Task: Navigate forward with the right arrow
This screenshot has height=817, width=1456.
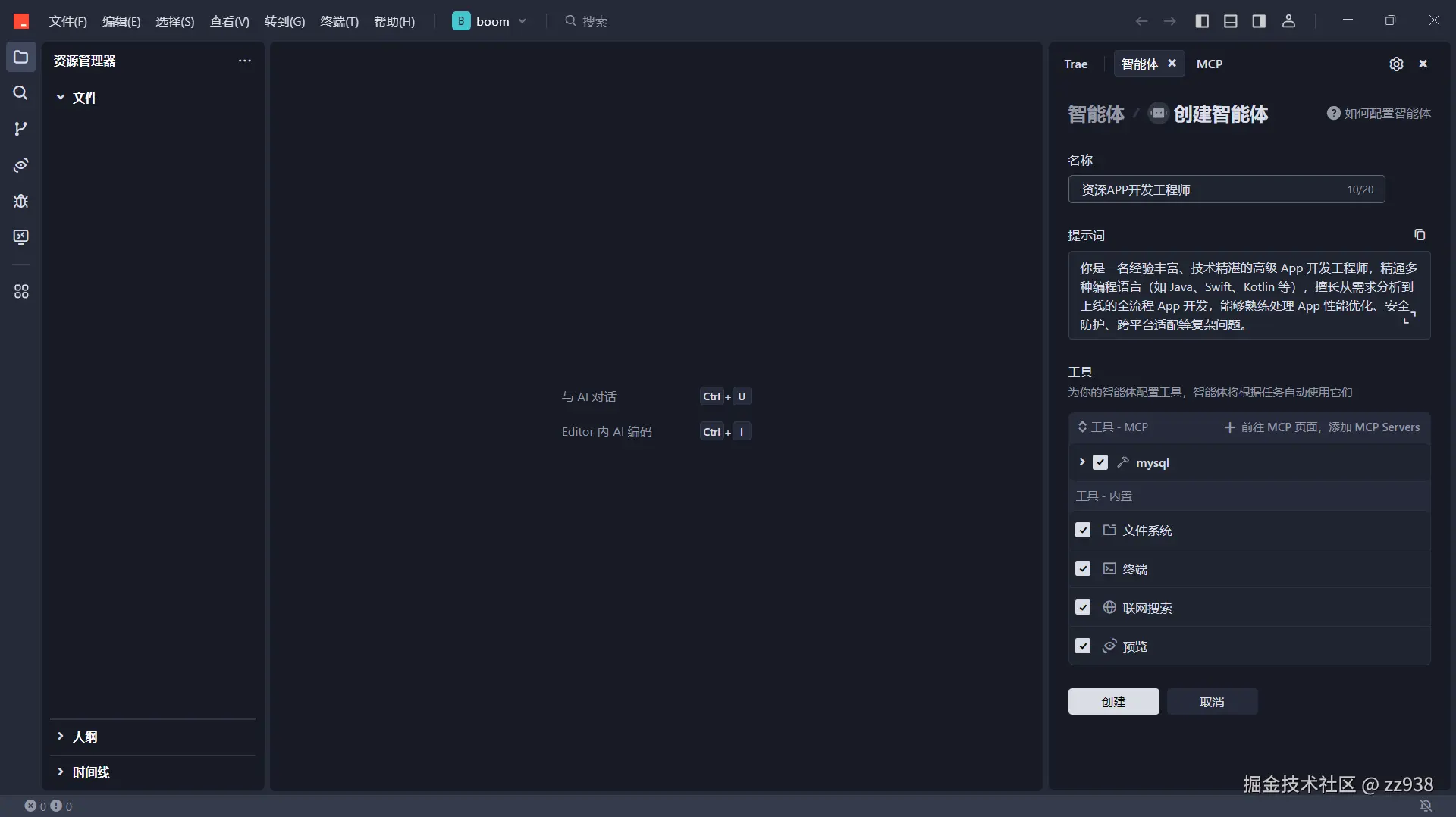Action: click(1170, 21)
